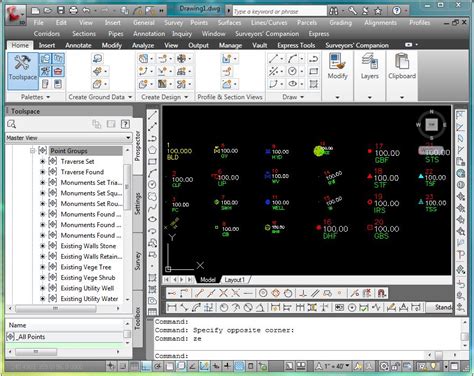Select the Line tool on vertical draw toolbar

click(152, 115)
